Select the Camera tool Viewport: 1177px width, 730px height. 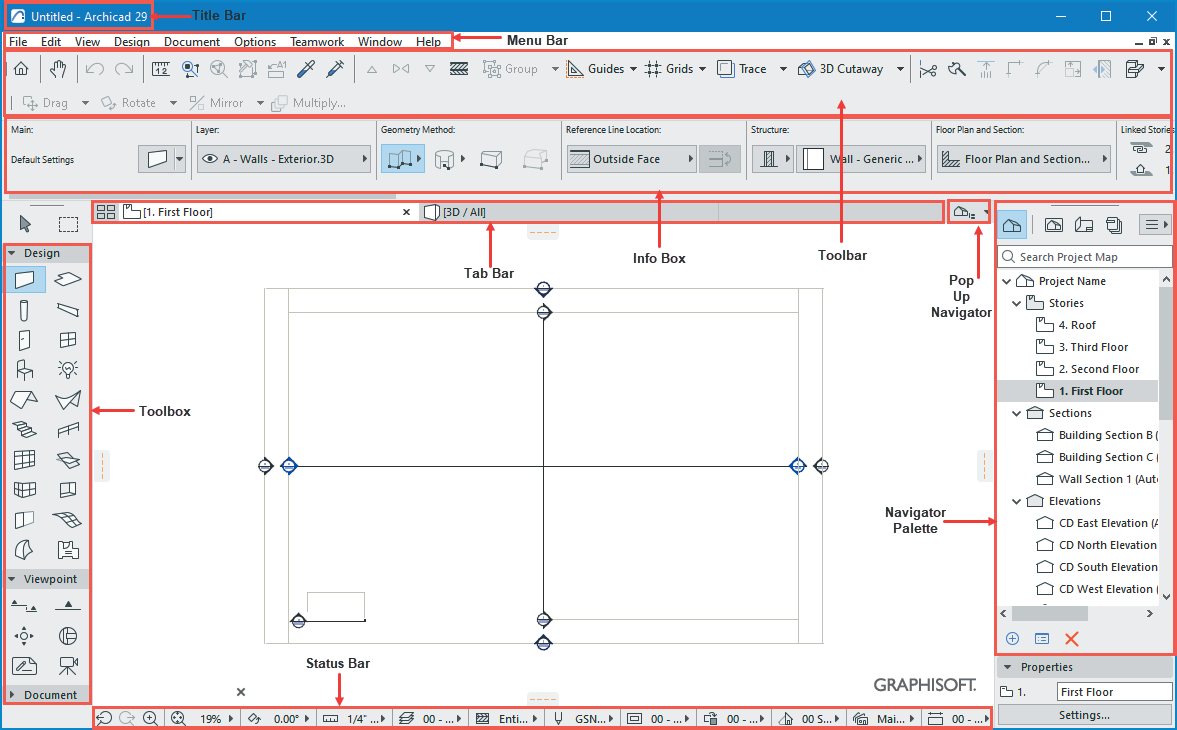point(68,665)
